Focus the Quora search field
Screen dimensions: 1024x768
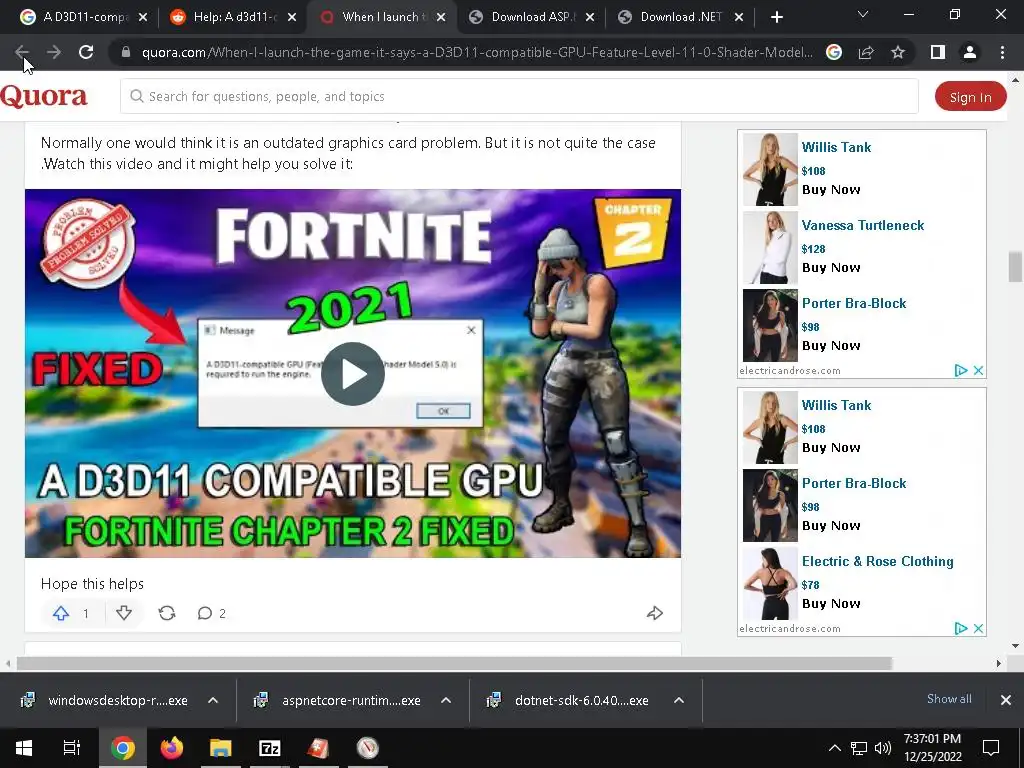(519, 97)
